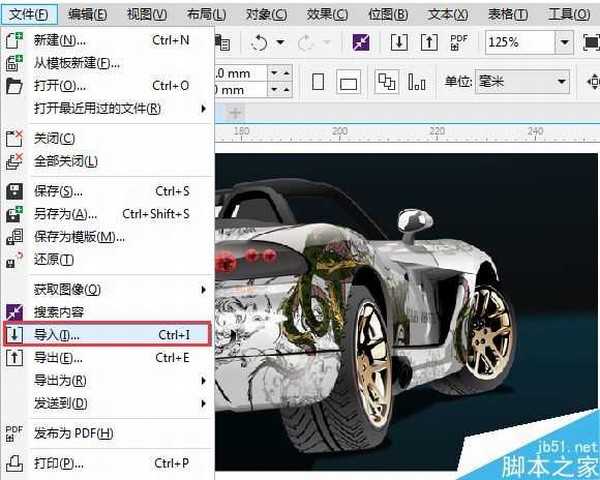The image size is (600, 480).
Task: Expand 导出为(R) submenu
Action: click(107, 380)
